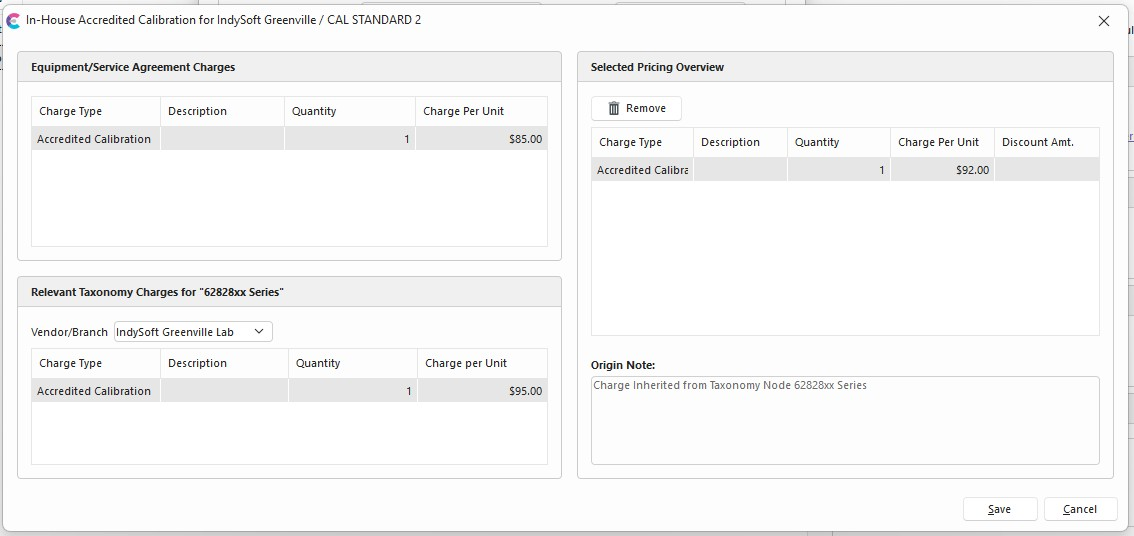Close the calibration pricing dialog
Screen dimensions: 1134x536
coord(1104,20)
